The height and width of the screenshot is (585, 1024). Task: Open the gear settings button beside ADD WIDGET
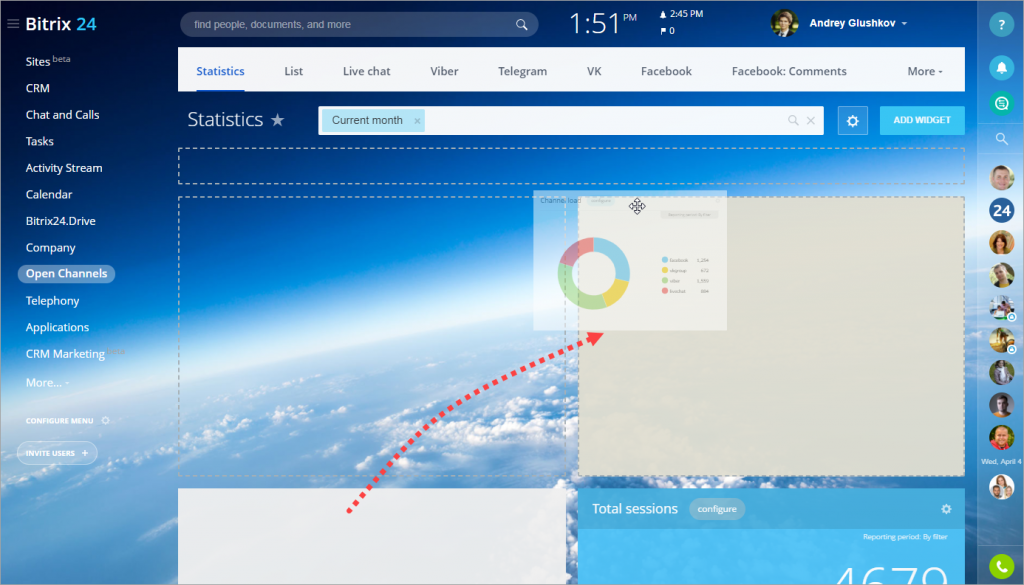tap(852, 121)
